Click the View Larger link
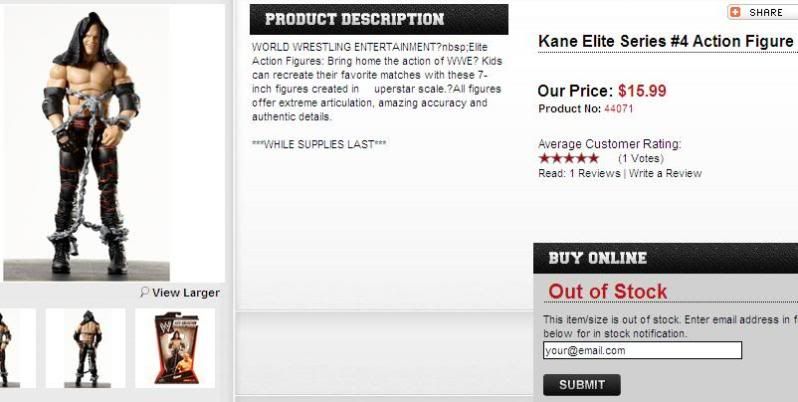Screen dimensions: 798x402 pos(186,293)
